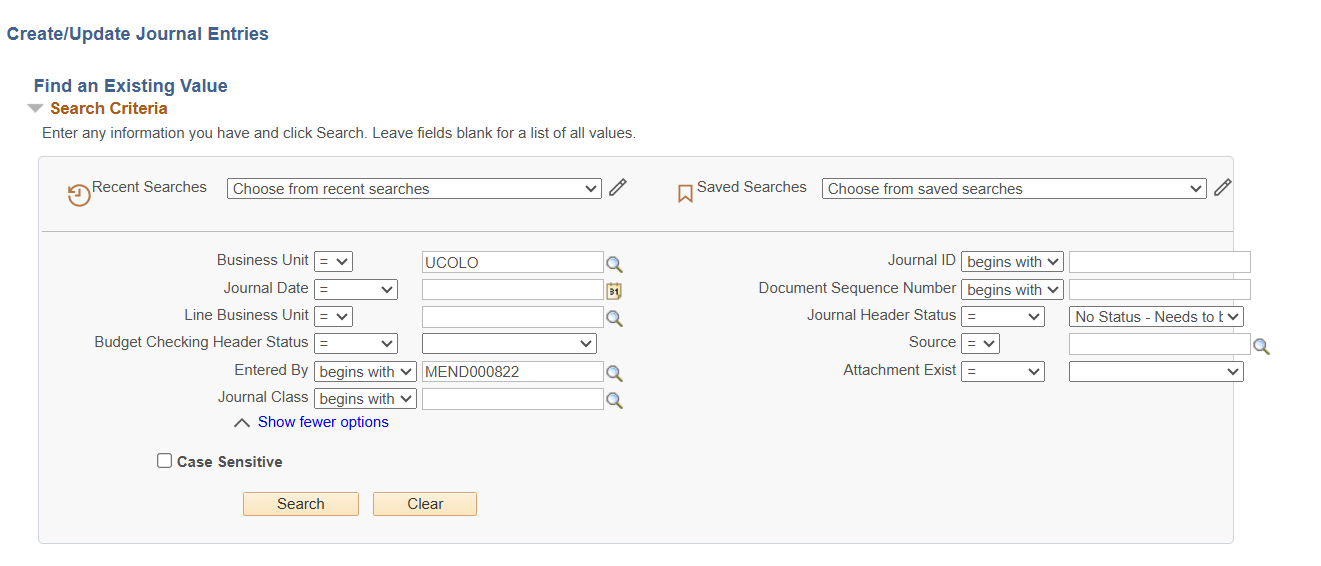Click the Clear button
Image resolution: width=1321 pixels, height=566 pixels.
pos(425,504)
